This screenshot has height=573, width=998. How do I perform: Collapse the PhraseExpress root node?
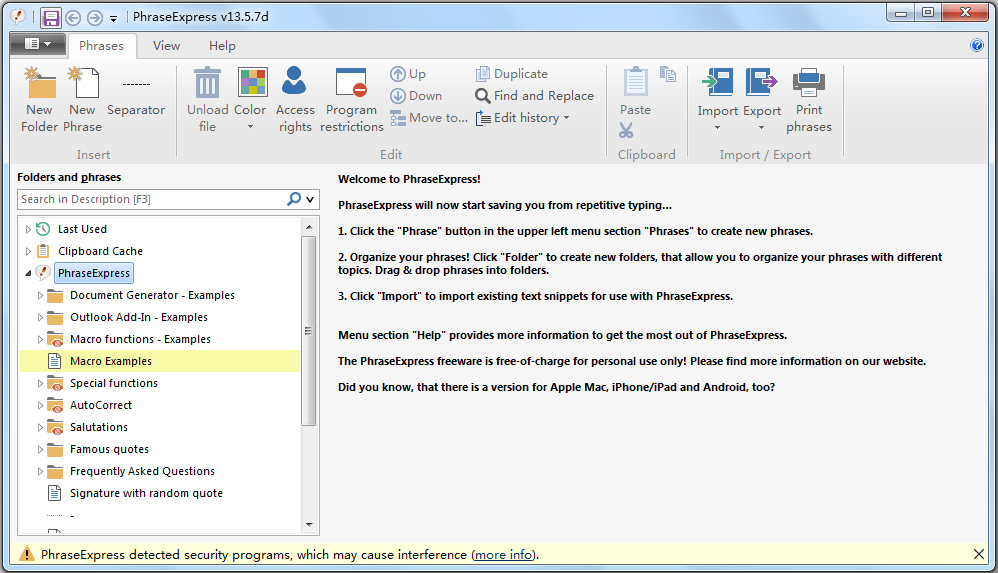coord(28,273)
